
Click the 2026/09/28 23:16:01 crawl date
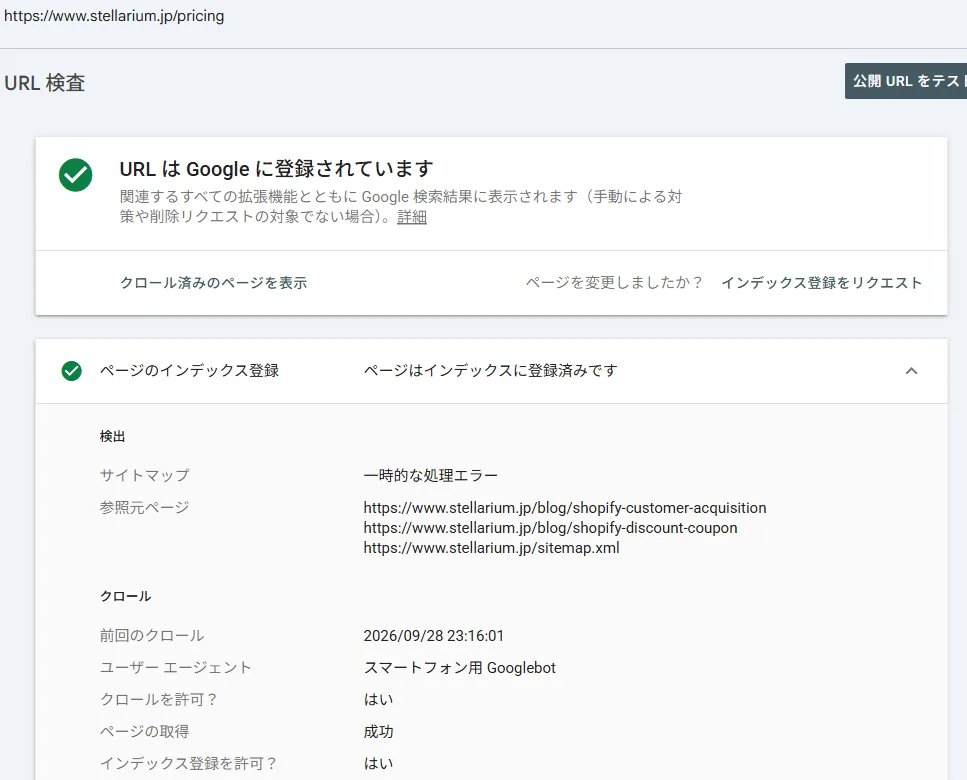[434, 636]
